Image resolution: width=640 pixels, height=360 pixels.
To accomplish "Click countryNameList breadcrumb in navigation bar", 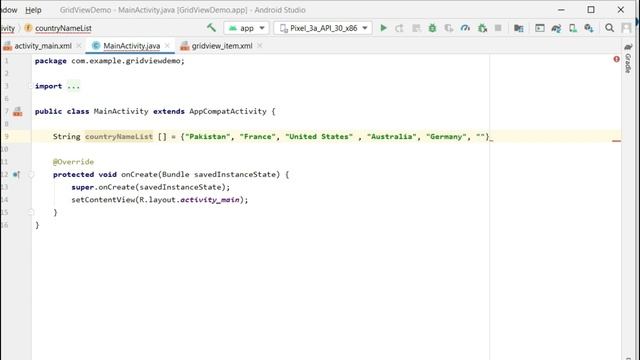I will coord(63,28).
